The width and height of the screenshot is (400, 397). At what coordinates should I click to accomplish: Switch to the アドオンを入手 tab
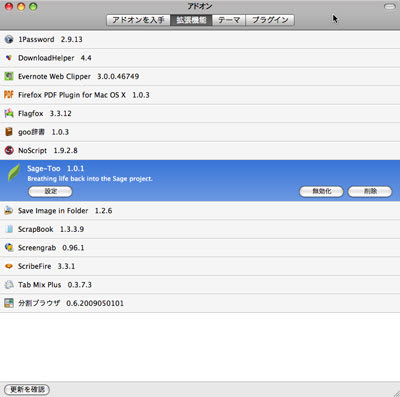click(x=138, y=20)
